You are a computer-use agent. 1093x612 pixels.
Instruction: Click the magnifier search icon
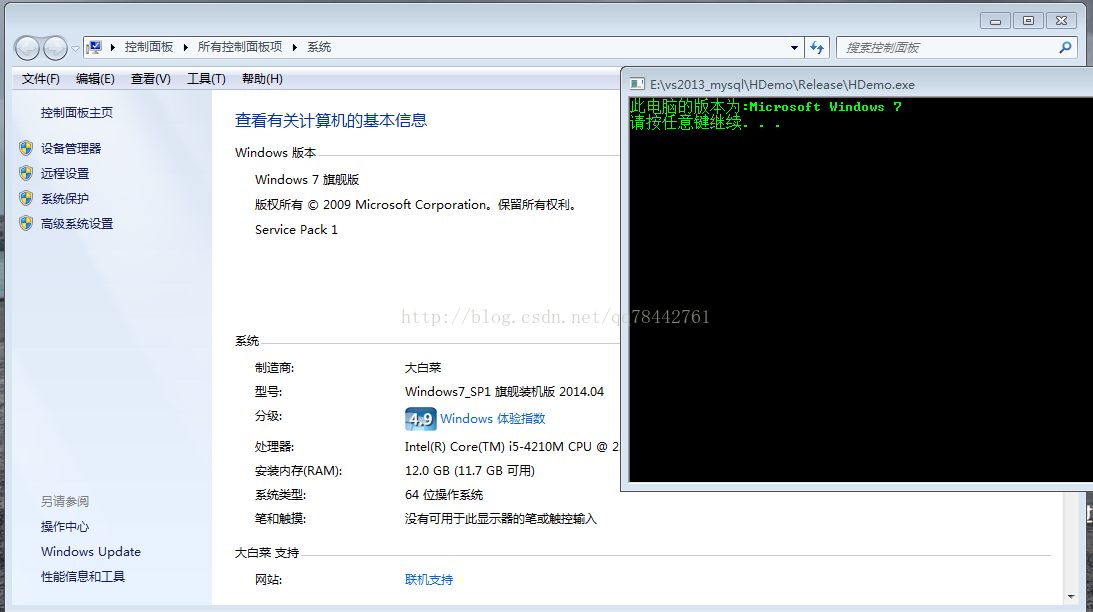click(1065, 48)
